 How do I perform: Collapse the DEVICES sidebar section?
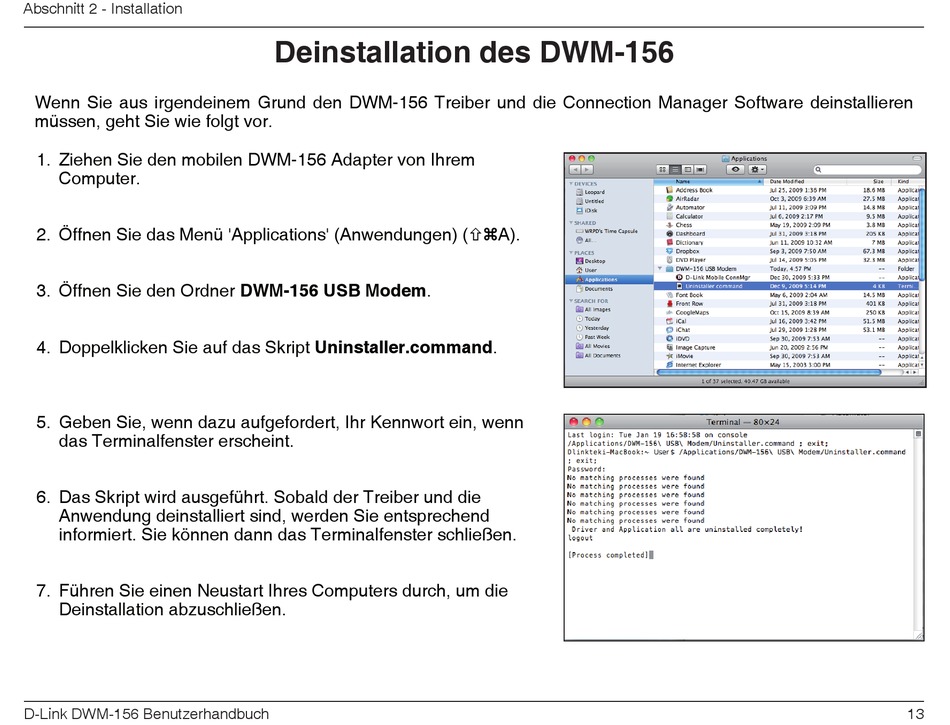[571, 184]
